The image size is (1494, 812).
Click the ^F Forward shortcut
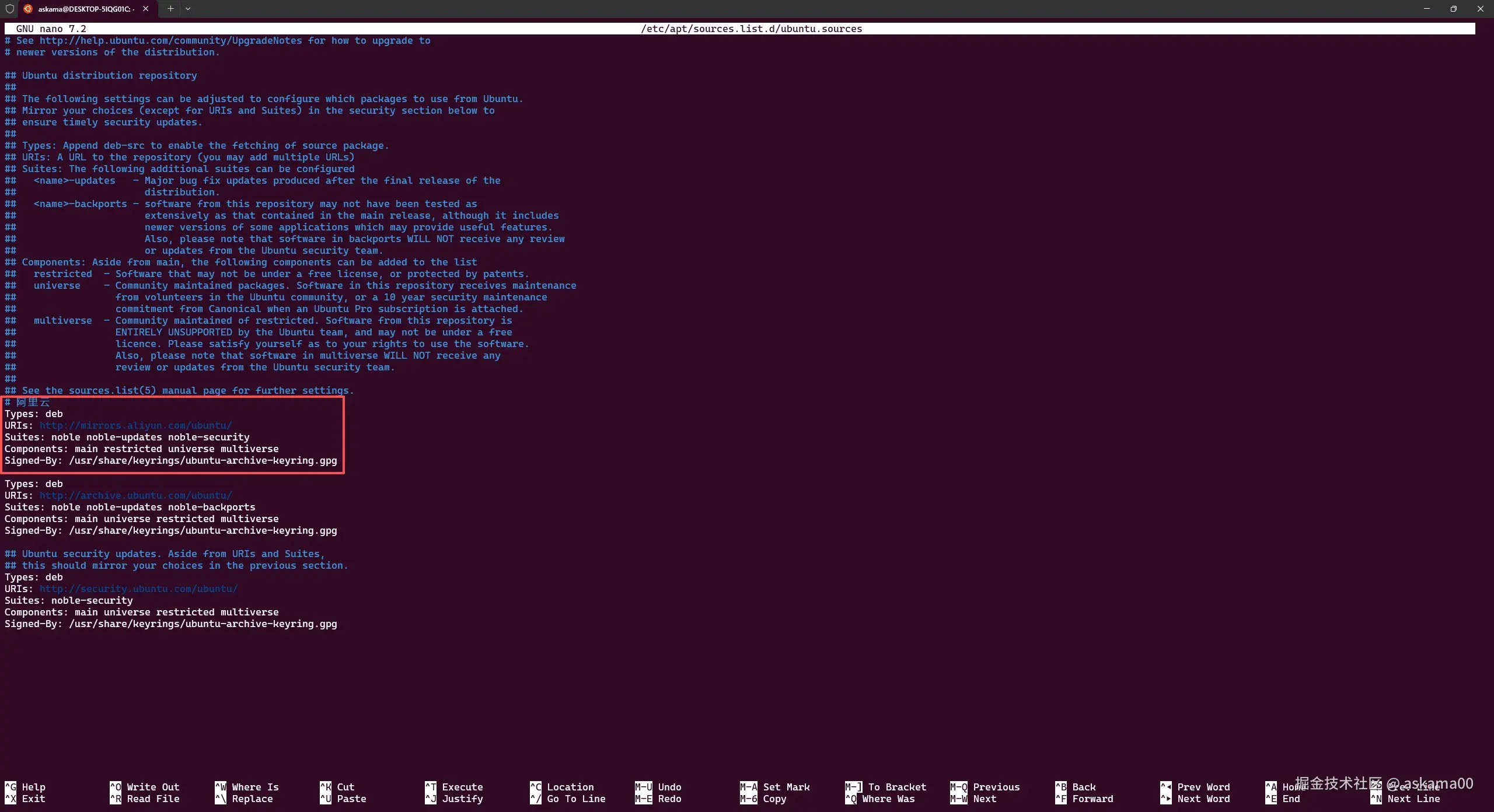coord(1084,799)
